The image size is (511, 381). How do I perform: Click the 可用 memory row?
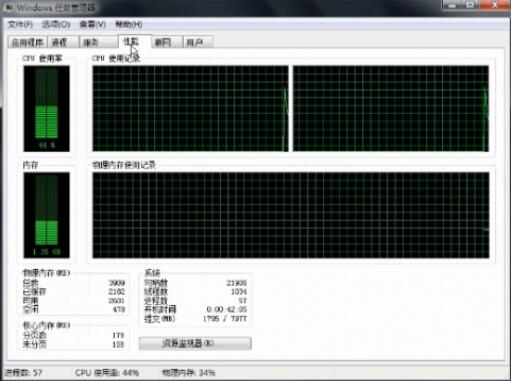point(74,301)
